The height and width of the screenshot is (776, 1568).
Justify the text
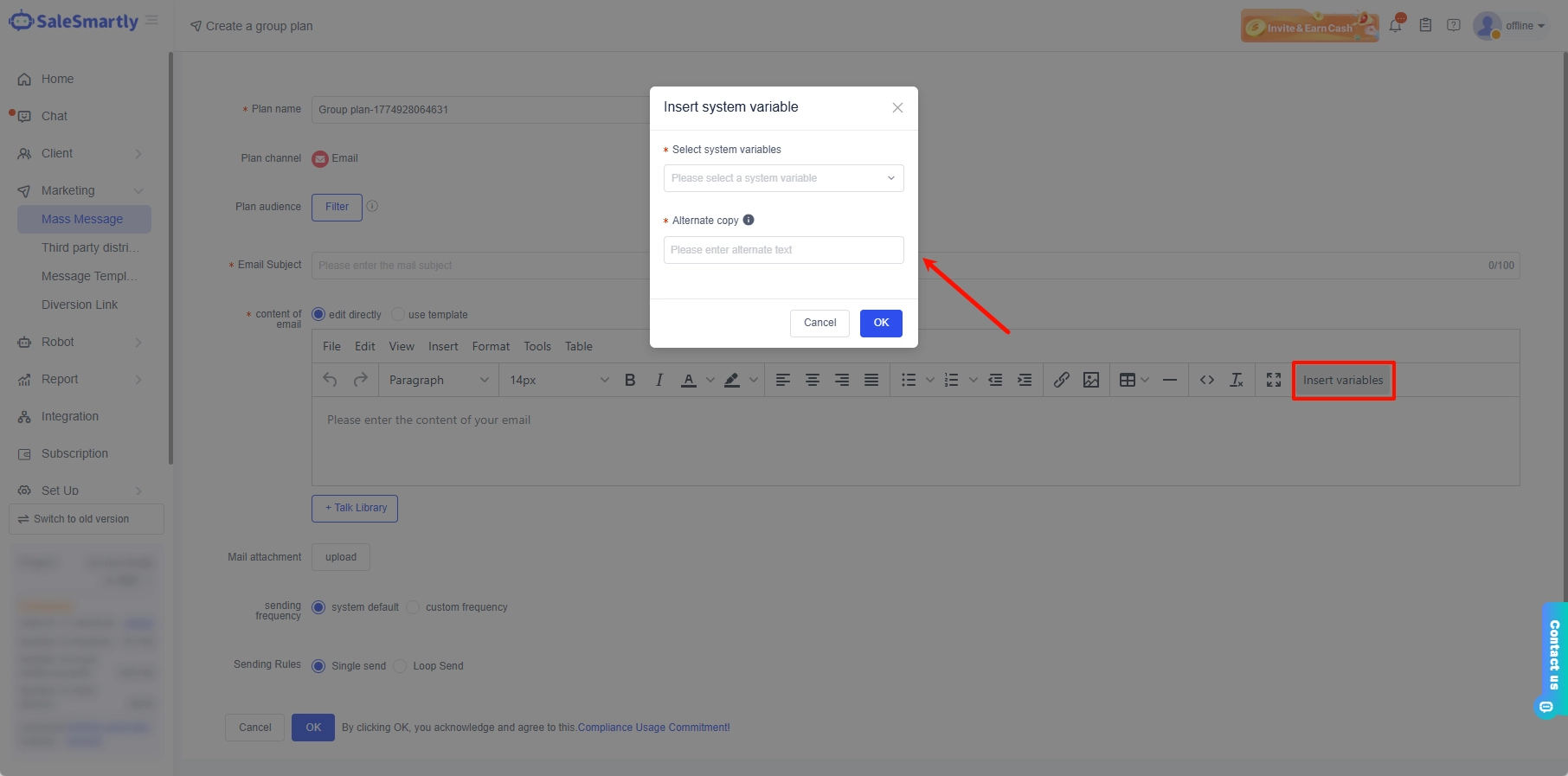click(871, 380)
